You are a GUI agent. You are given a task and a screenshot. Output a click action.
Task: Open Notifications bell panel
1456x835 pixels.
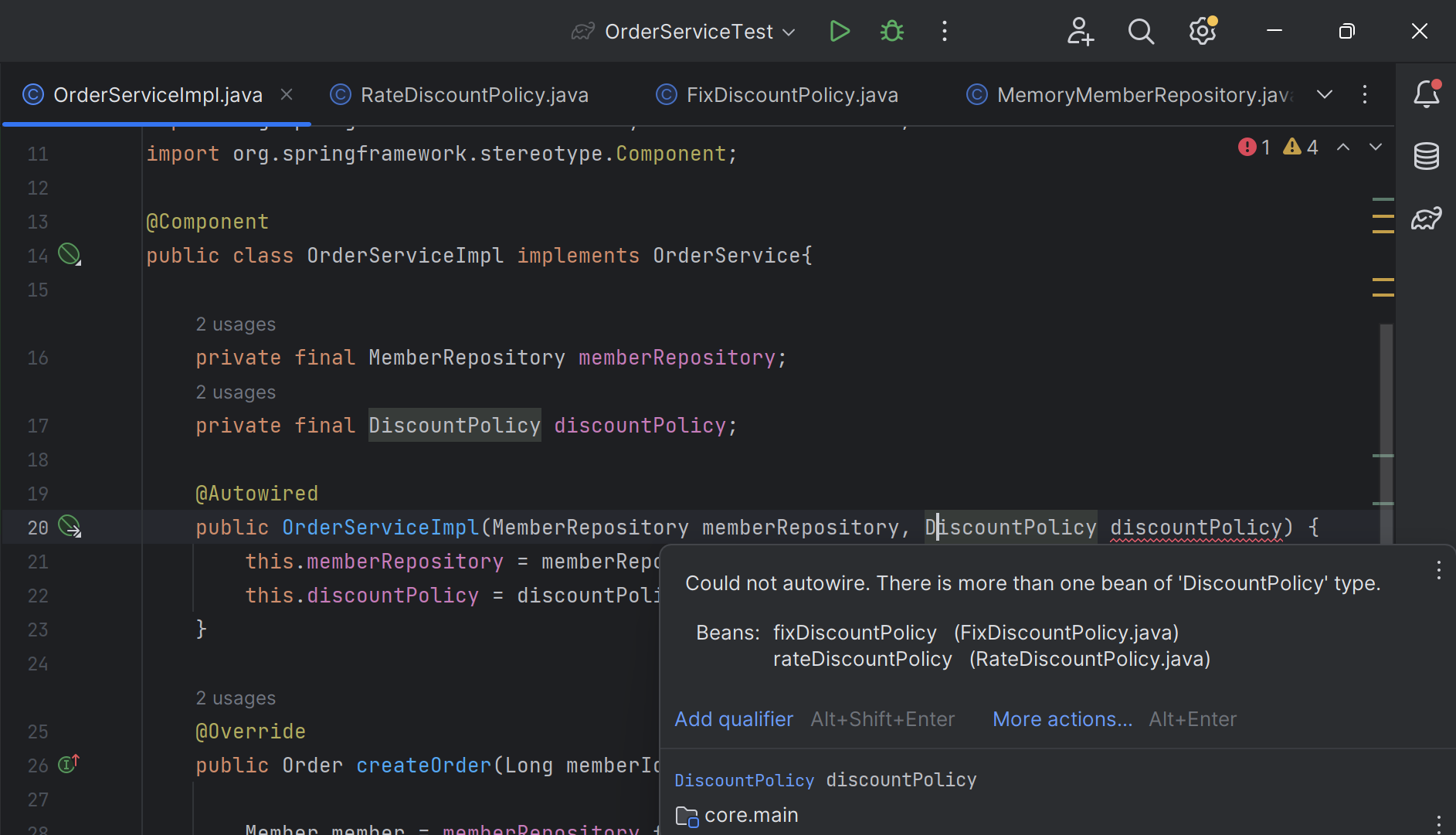[x=1427, y=94]
